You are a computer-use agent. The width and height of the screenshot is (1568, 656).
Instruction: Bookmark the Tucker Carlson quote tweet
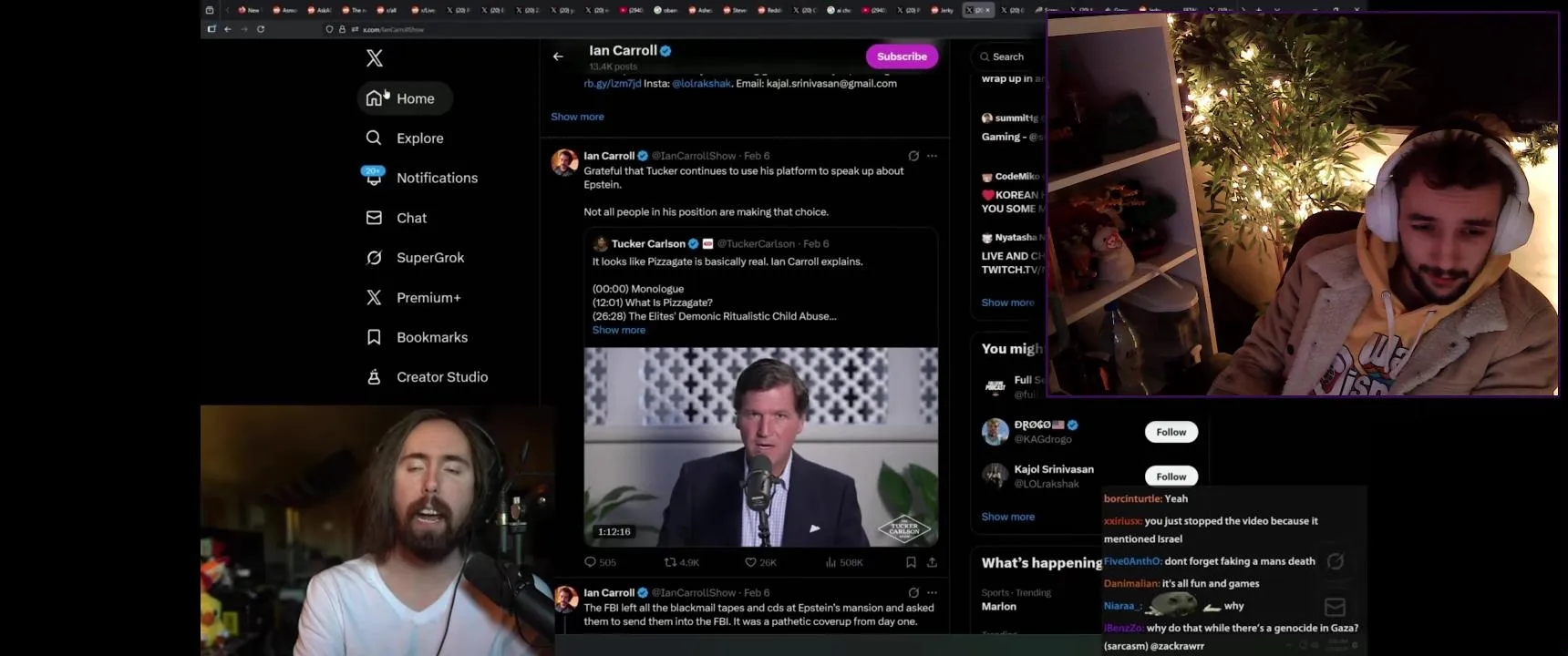click(x=911, y=562)
